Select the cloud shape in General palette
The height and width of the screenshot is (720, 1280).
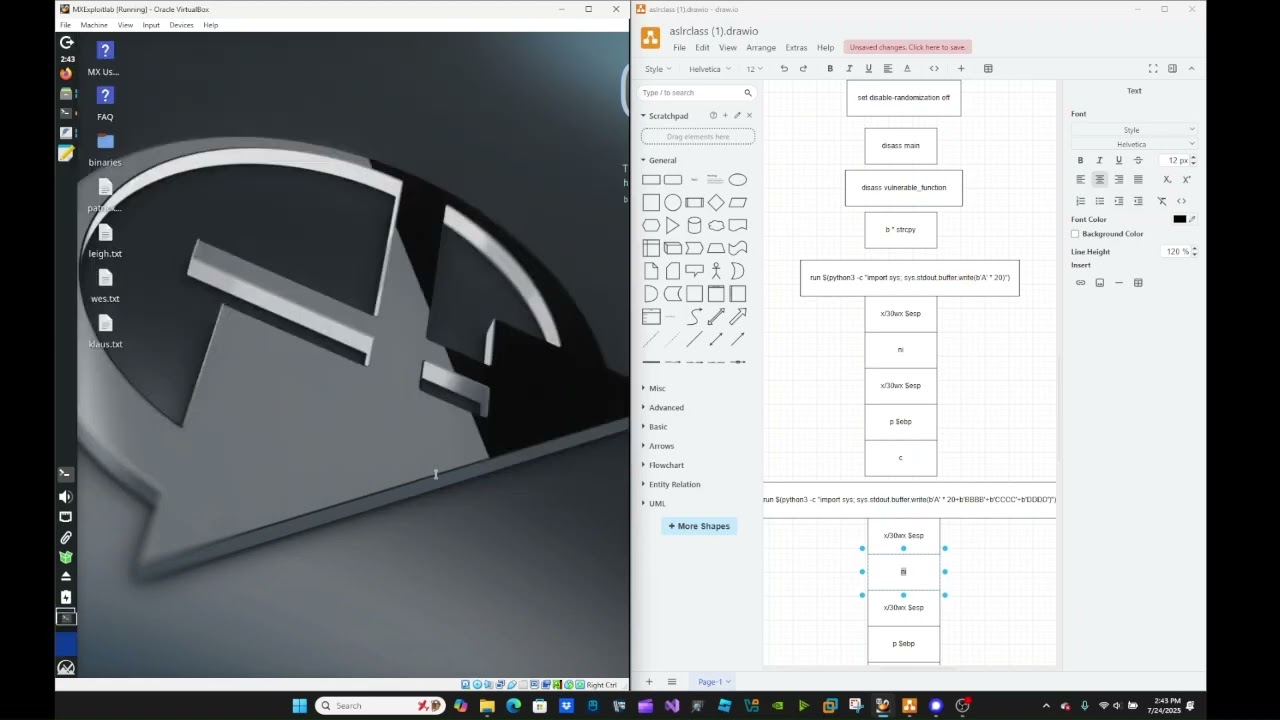(716, 226)
